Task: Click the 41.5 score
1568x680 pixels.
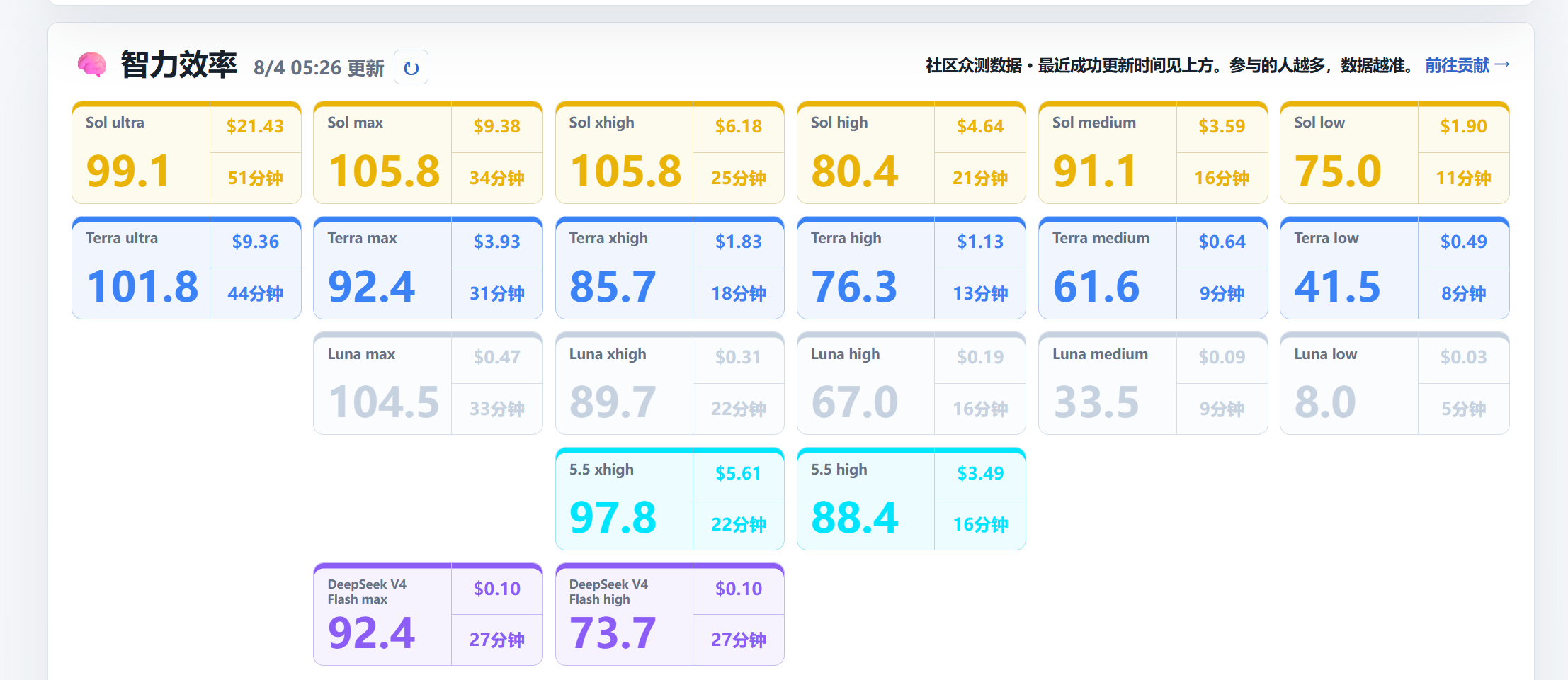Action: [x=1338, y=287]
